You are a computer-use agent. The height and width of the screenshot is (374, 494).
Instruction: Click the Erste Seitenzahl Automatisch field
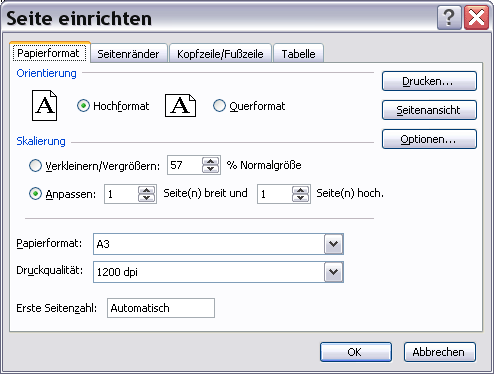coord(161,308)
